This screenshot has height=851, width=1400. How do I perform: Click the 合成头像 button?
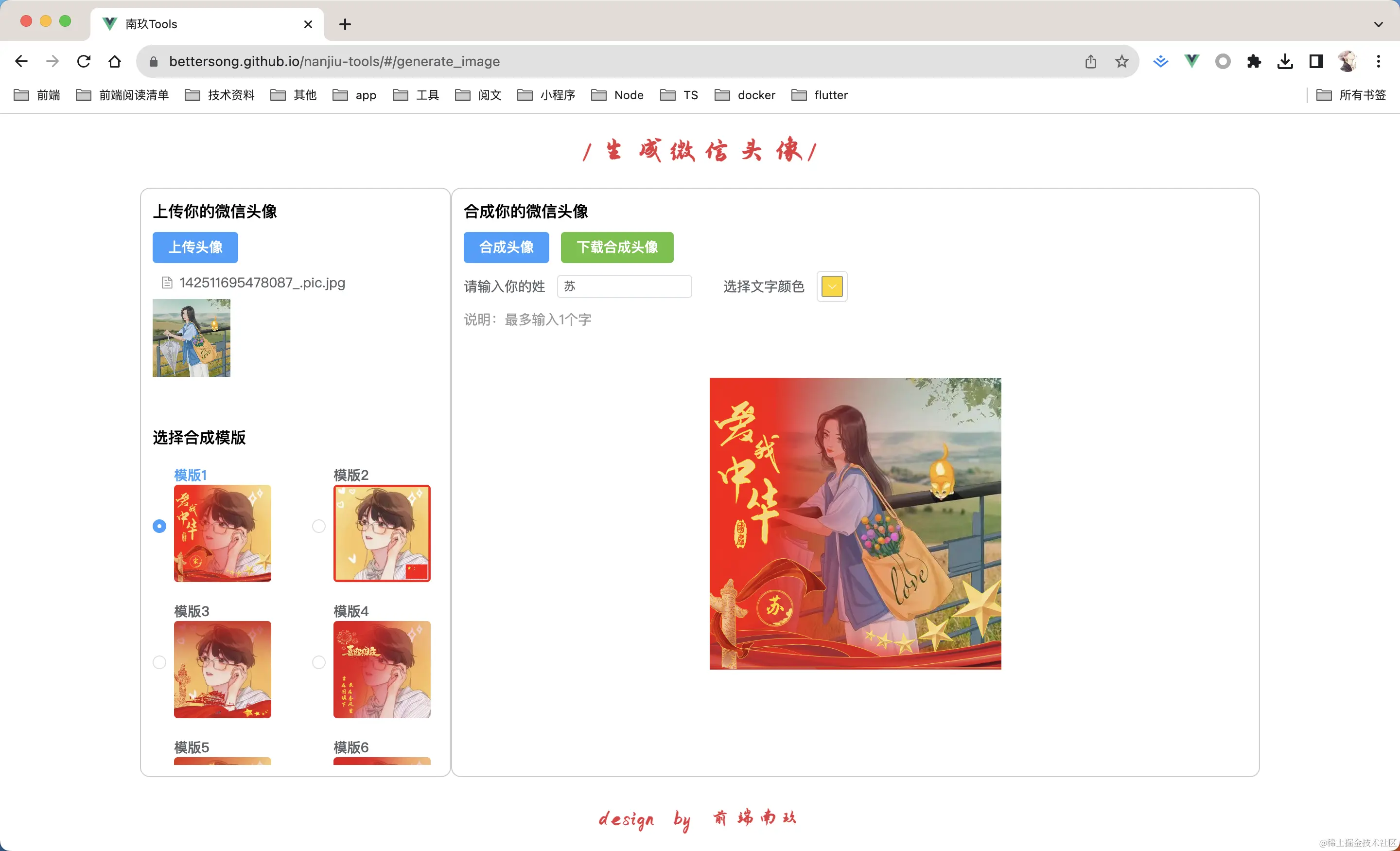[506, 248]
